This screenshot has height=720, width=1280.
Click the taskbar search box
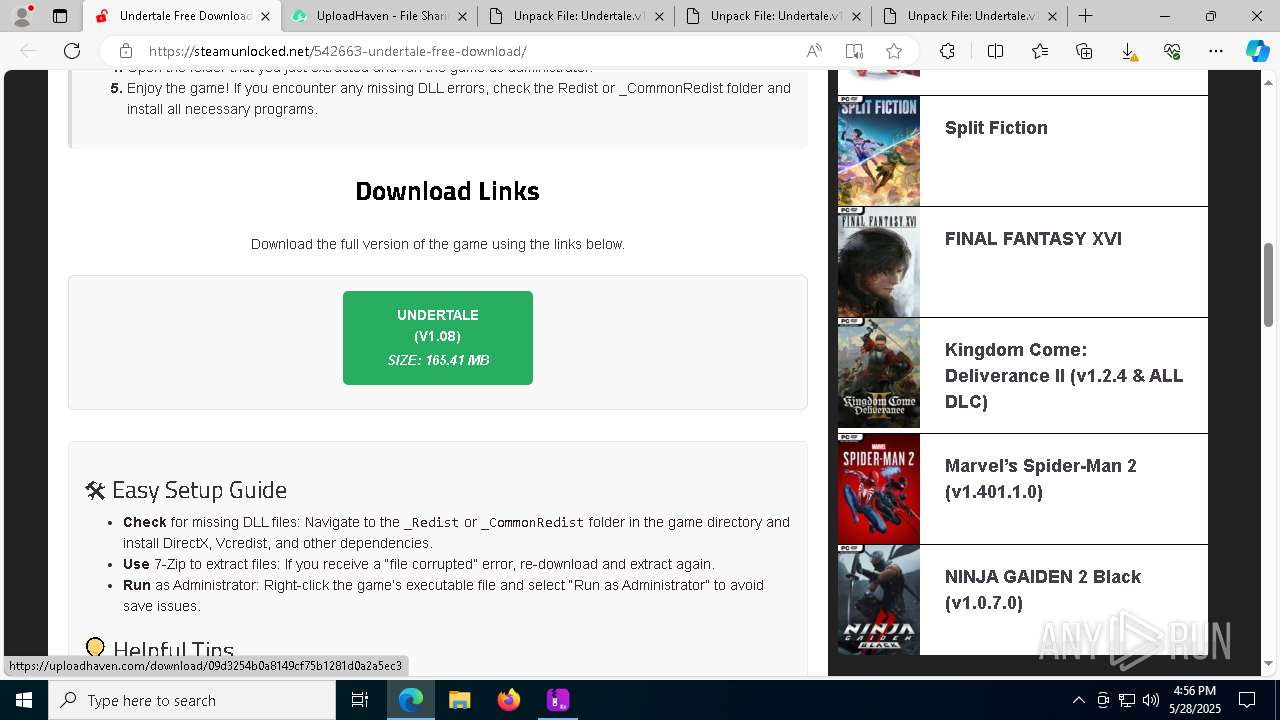pos(192,700)
